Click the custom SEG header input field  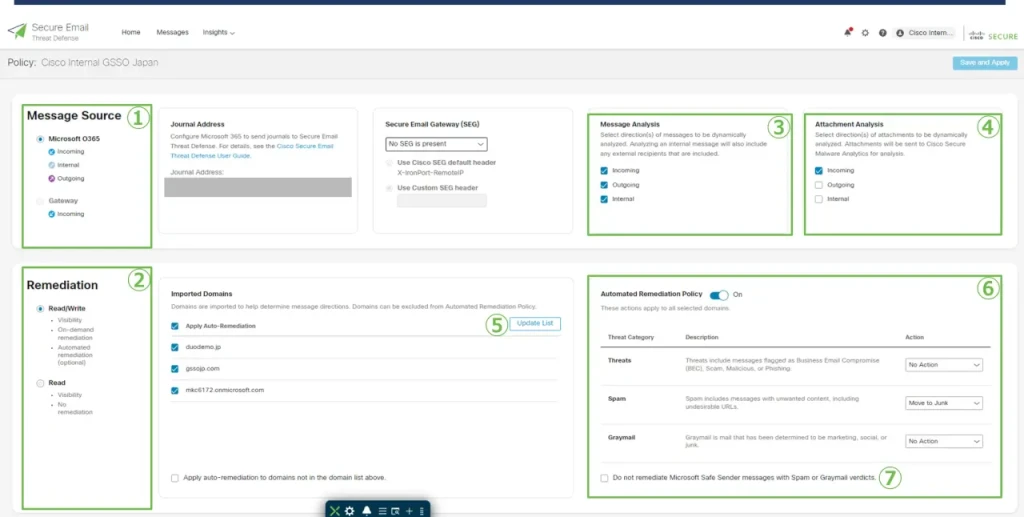[x=442, y=200]
